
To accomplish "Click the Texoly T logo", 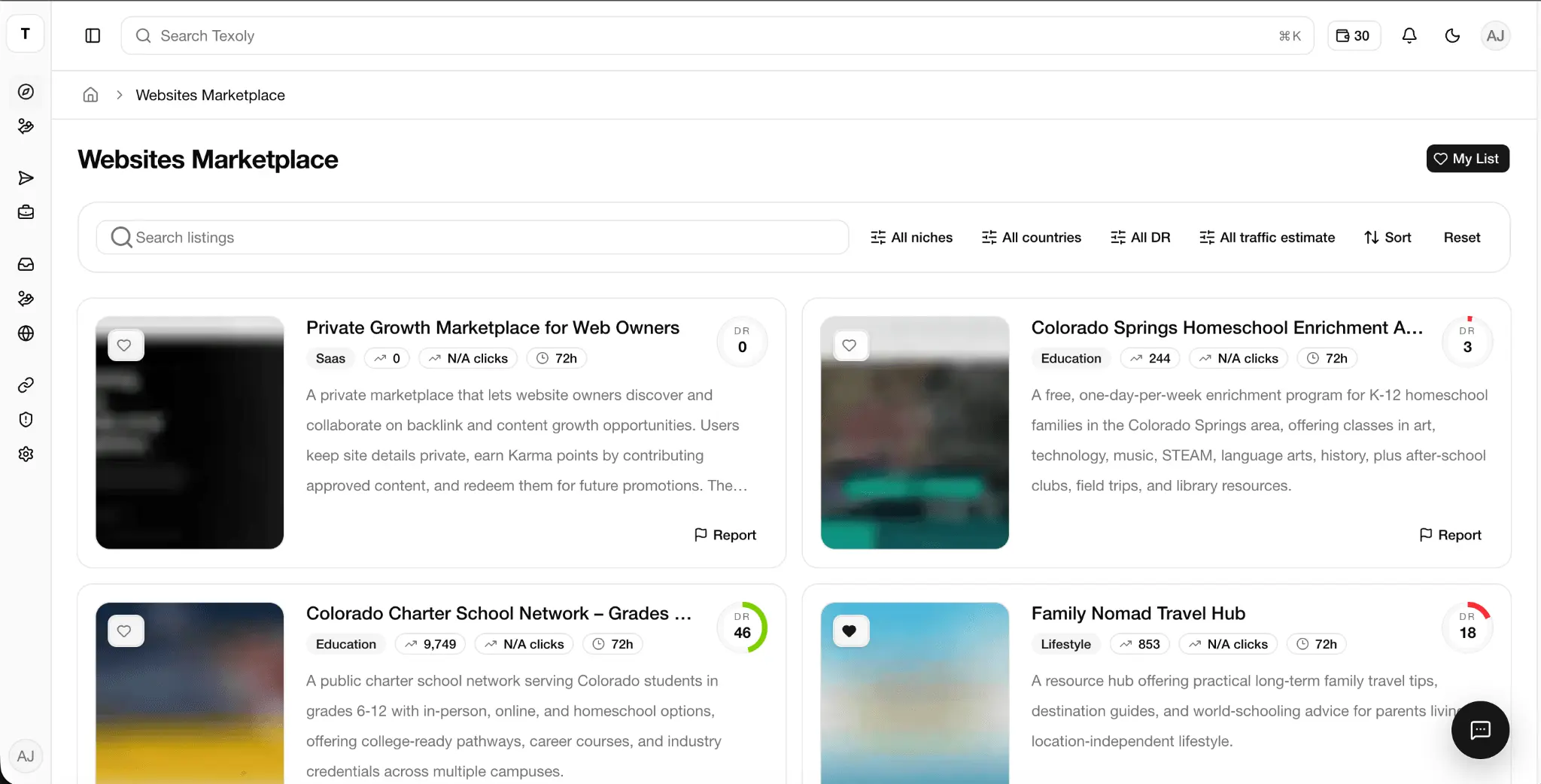I will click(x=26, y=34).
